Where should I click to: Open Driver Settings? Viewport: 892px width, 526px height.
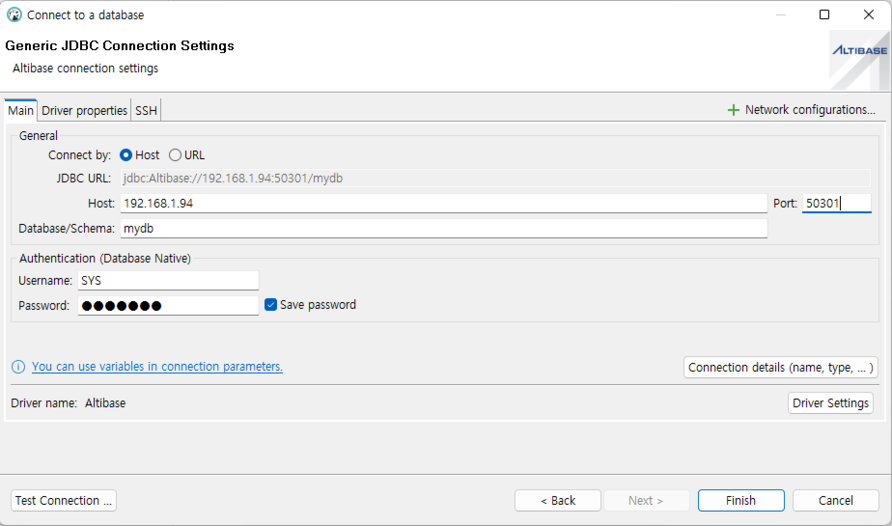(830, 403)
